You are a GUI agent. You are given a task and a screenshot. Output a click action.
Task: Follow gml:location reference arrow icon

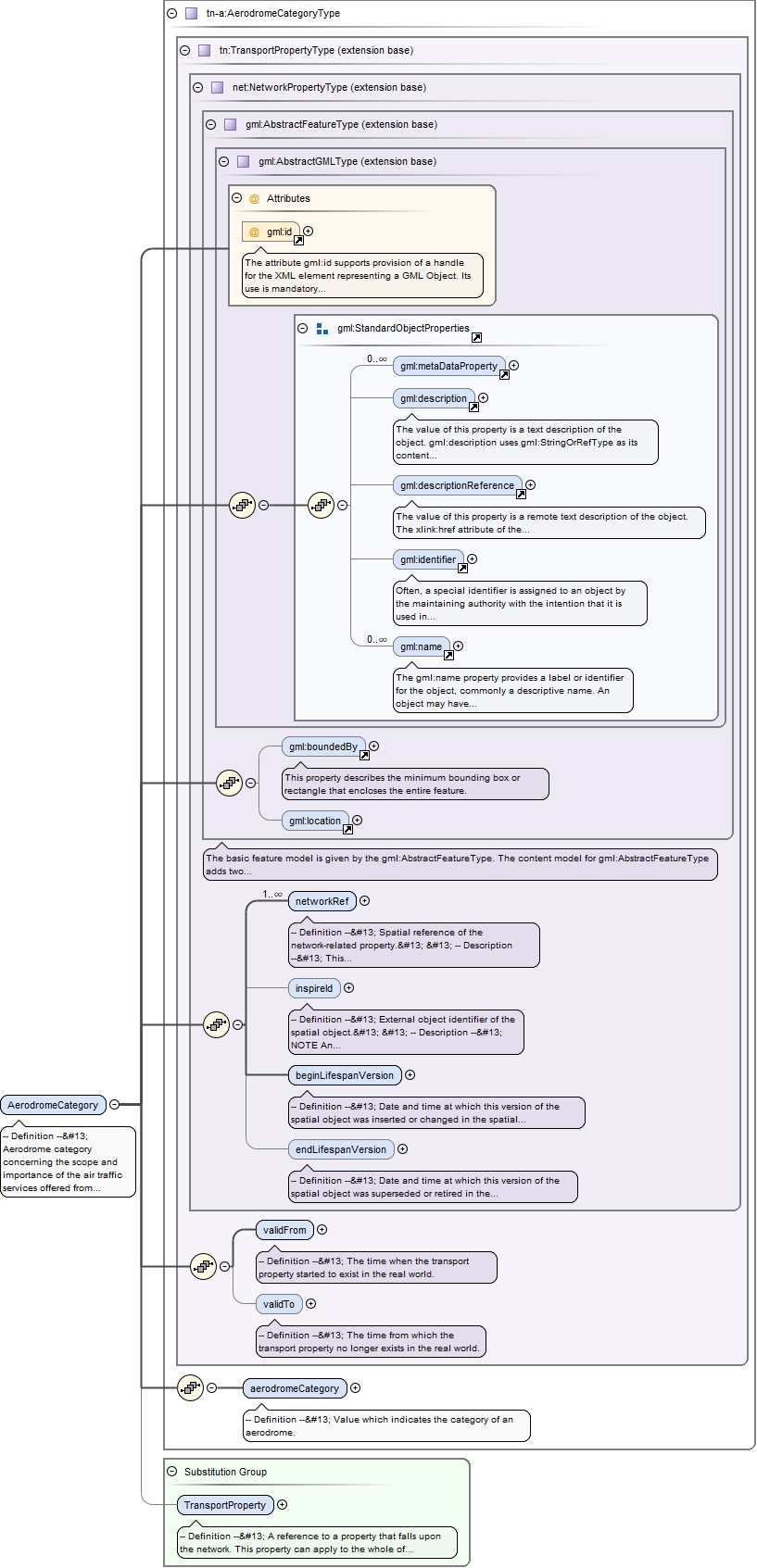point(347,830)
